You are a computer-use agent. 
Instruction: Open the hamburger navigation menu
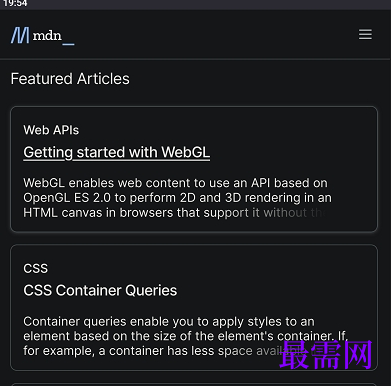click(x=365, y=34)
